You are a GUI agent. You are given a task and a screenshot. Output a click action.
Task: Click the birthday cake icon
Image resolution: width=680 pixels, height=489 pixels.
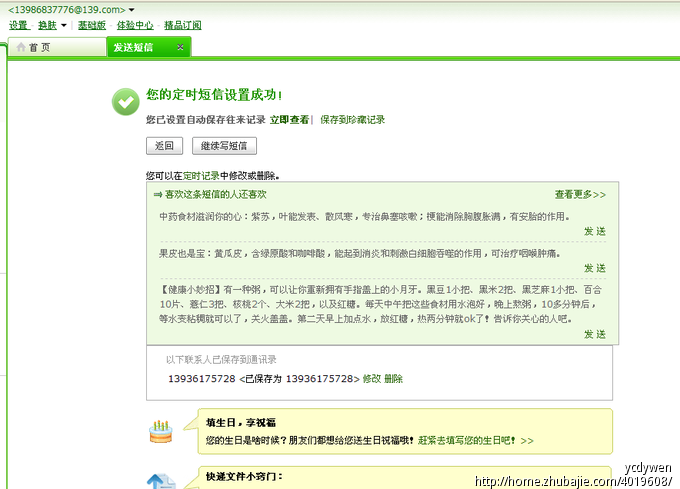click(x=161, y=431)
